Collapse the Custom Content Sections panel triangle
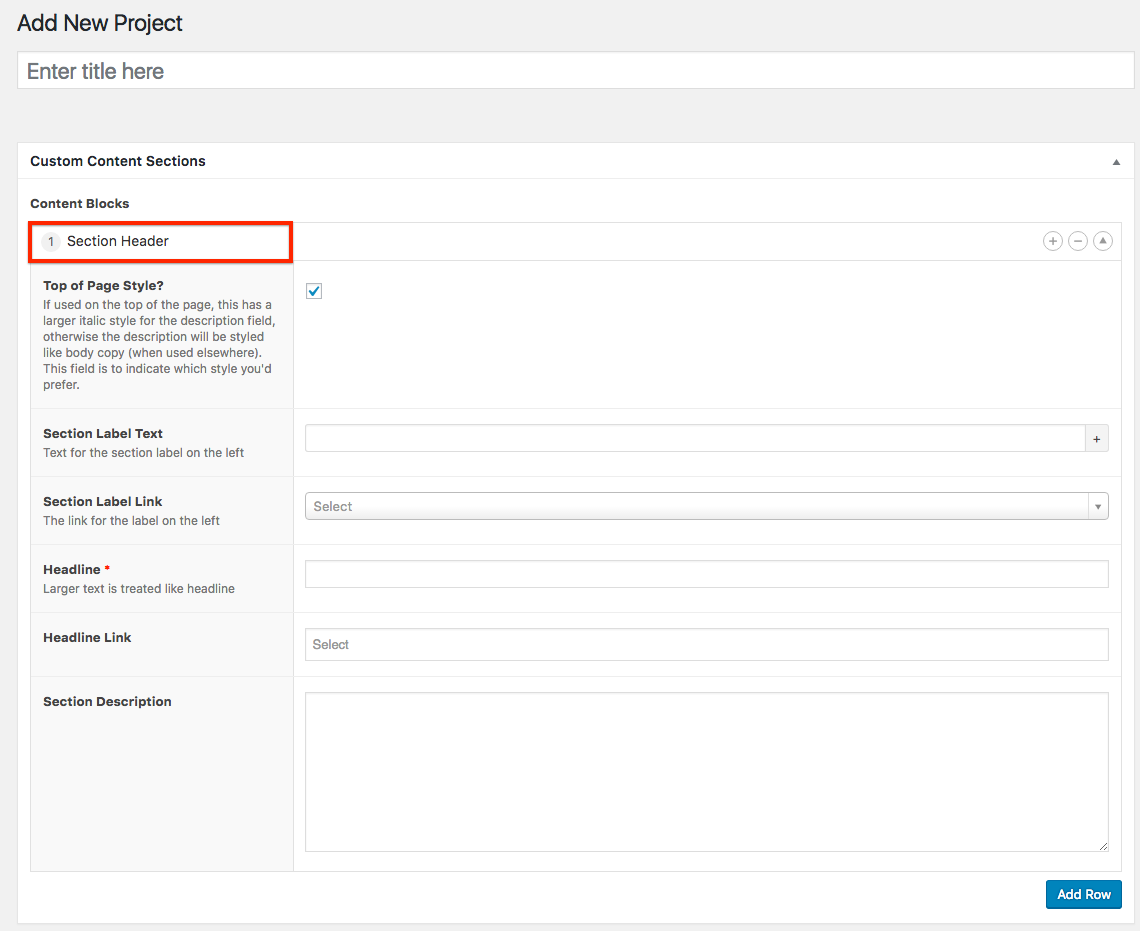This screenshot has width=1140, height=931. coord(1116,162)
